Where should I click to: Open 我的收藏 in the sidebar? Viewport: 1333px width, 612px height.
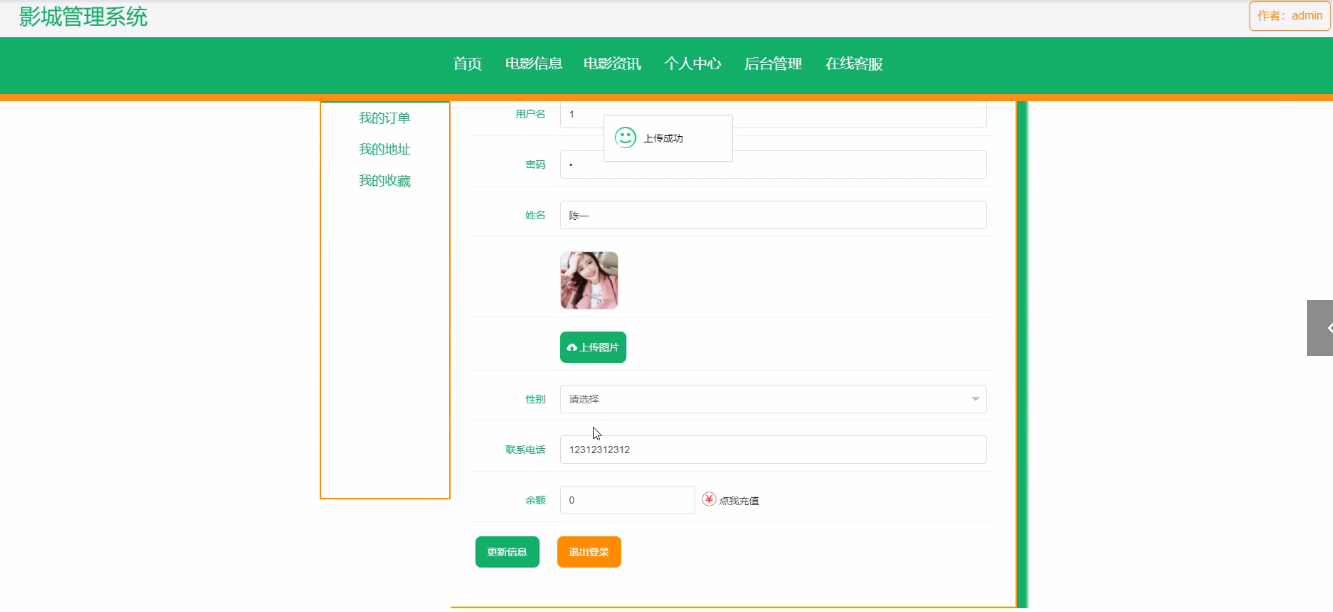point(385,181)
